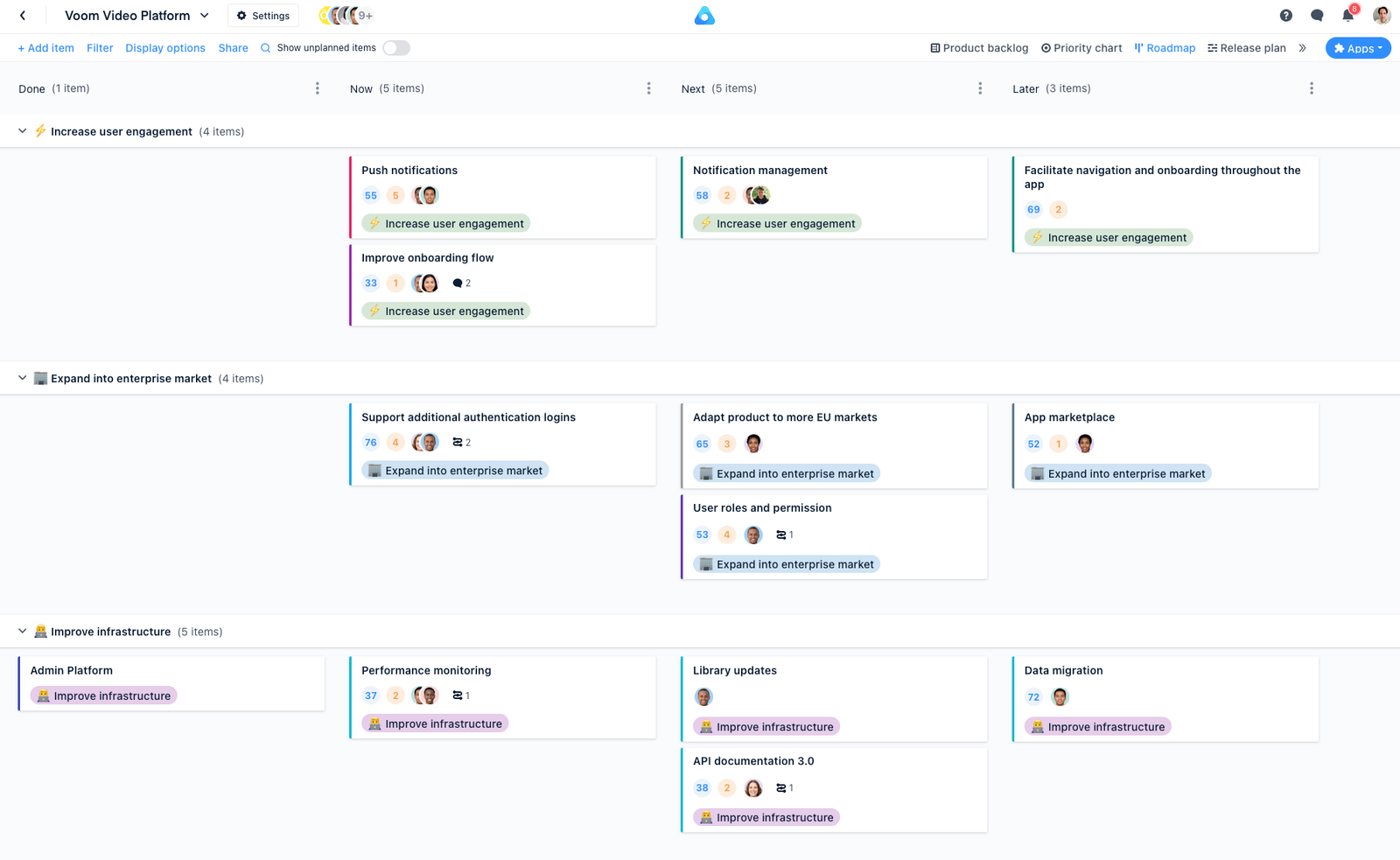Screen dimensions: 1400x860
Task: Open the Done column three-dot menu
Action: coord(317,88)
